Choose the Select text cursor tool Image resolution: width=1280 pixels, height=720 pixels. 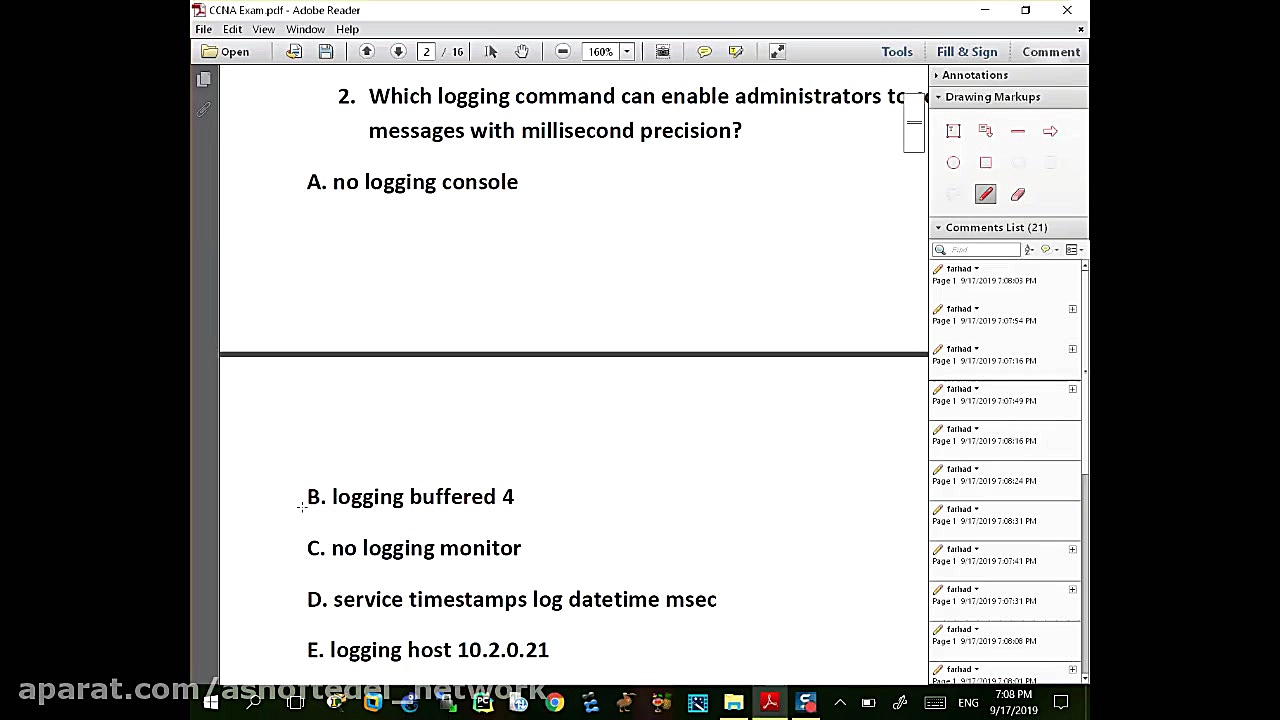[x=490, y=52]
